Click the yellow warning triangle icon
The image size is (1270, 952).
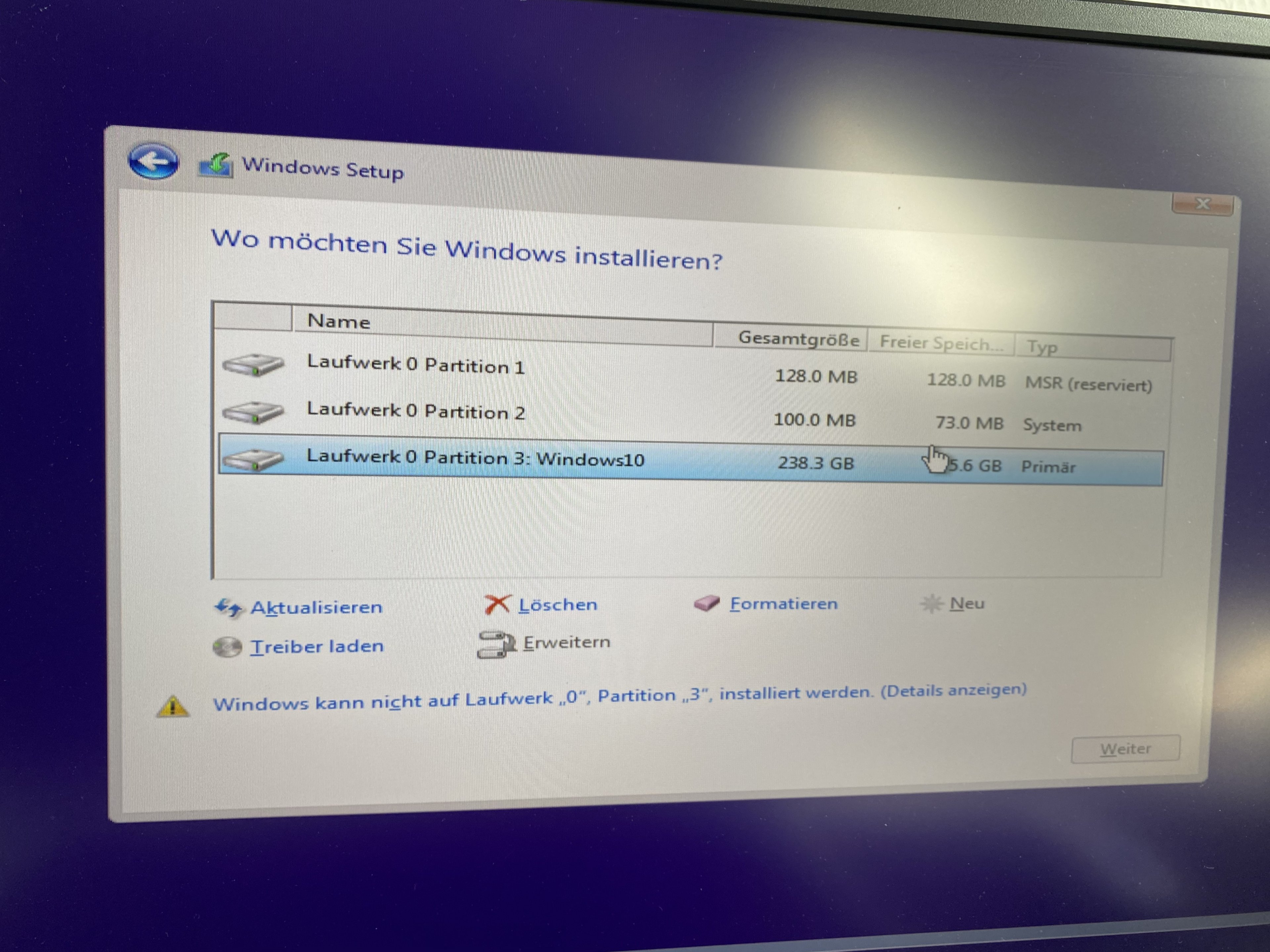point(173,706)
